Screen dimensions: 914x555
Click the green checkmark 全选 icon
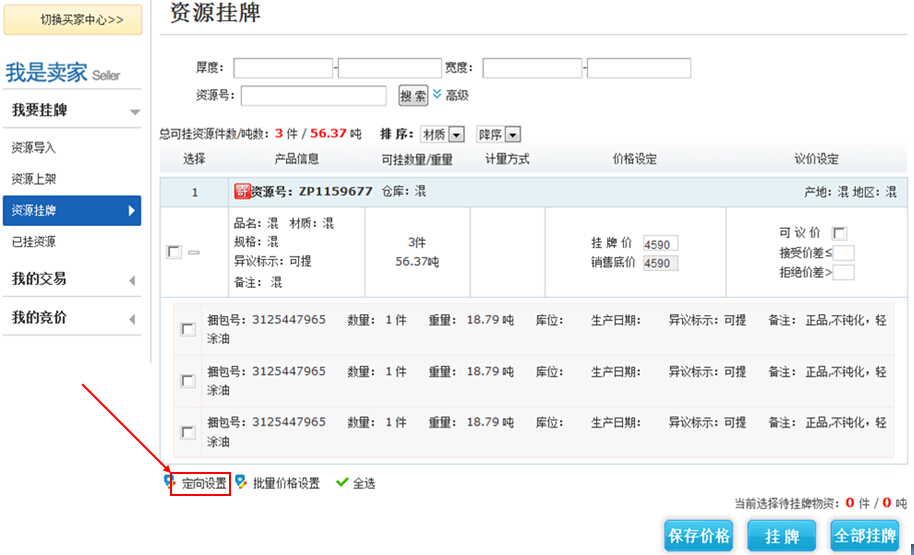(342, 482)
